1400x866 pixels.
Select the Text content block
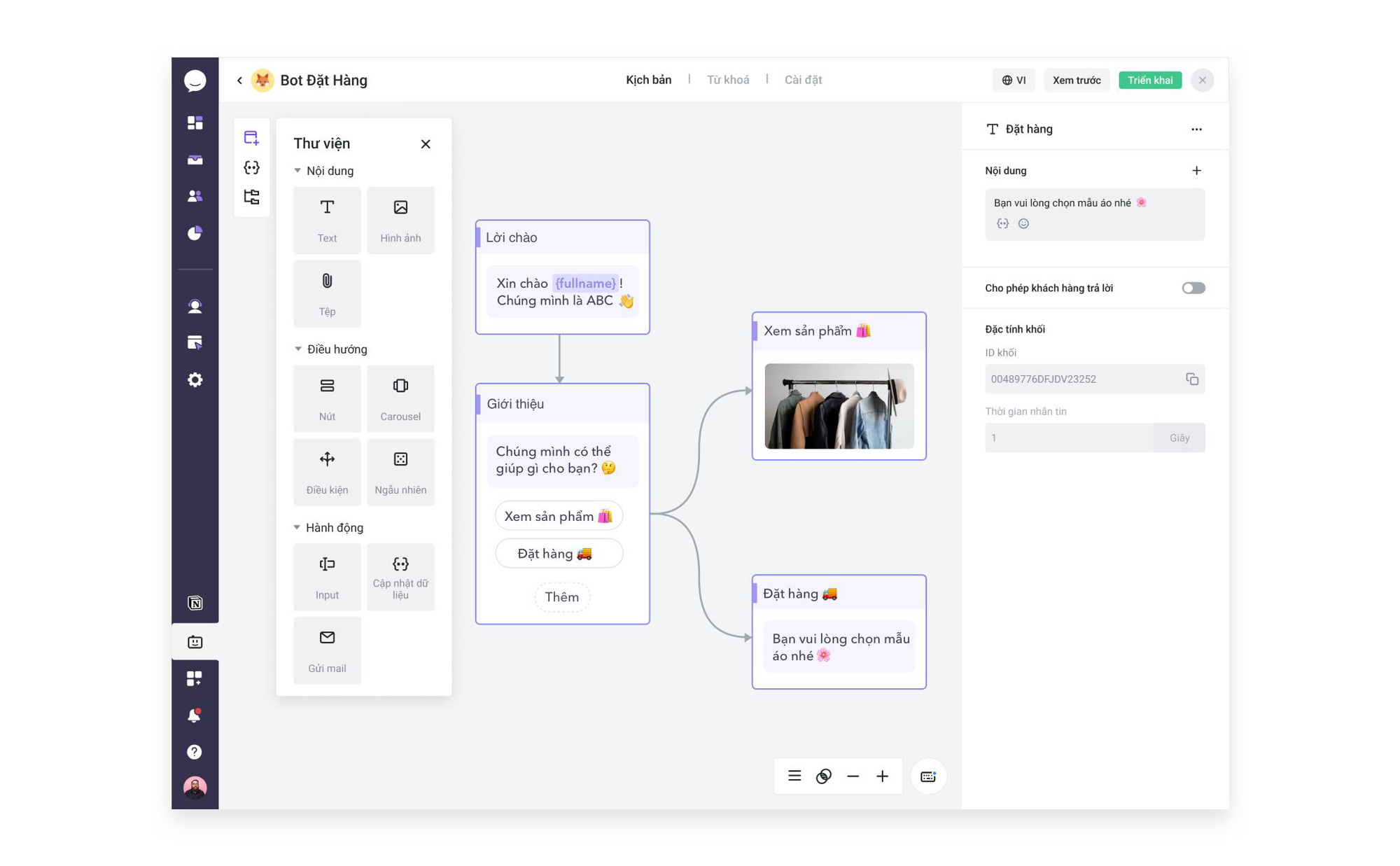pyautogui.click(x=327, y=220)
